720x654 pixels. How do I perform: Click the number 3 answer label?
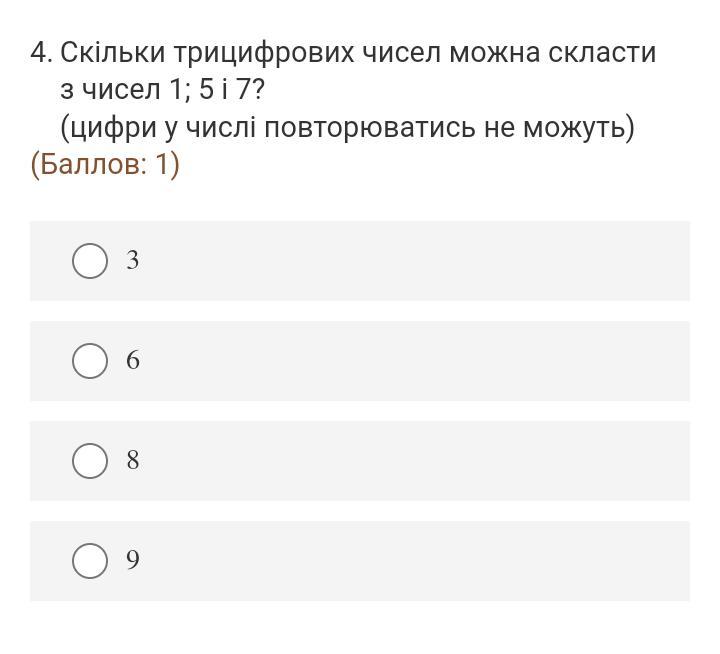pyautogui.click(x=133, y=261)
